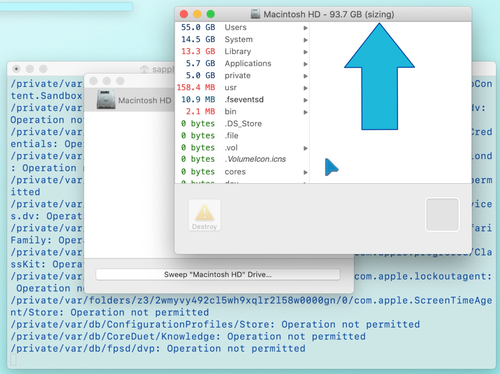
Task: Expand the System folder disclosure arrow
Action: click(305, 40)
